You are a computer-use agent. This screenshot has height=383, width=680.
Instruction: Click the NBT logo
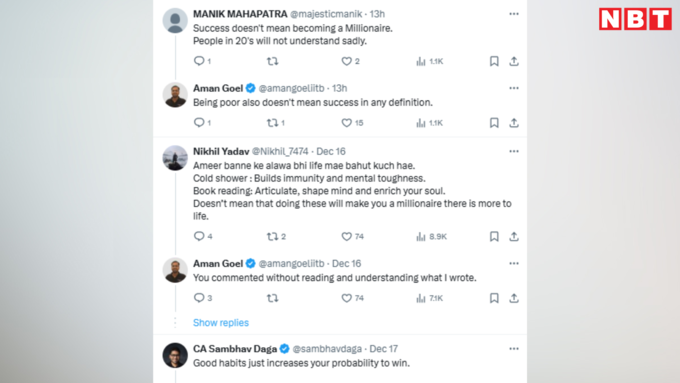pyautogui.click(x=635, y=19)
